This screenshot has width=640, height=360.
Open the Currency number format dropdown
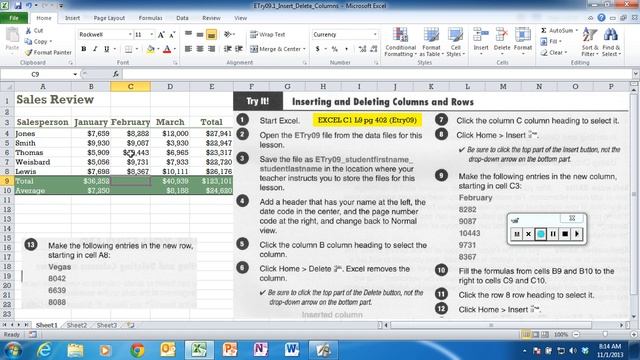(x=375, y=35)
